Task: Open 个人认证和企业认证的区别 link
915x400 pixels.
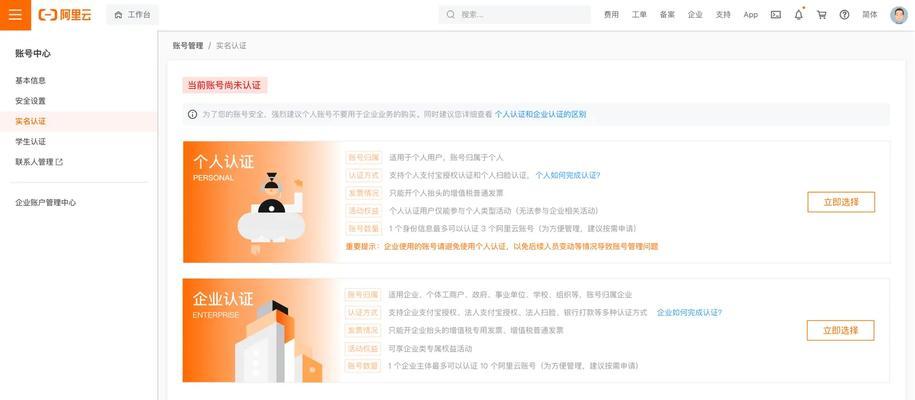Action: [540, 114]
